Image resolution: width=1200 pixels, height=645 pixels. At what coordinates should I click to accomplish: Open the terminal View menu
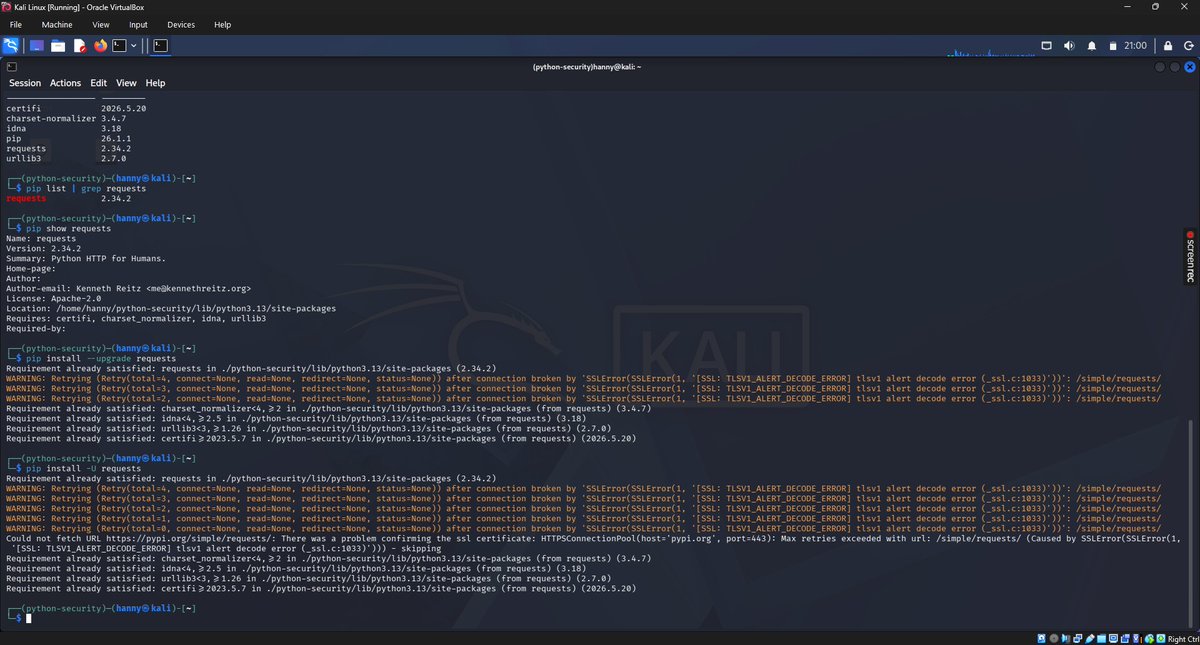tap(126, 83)
